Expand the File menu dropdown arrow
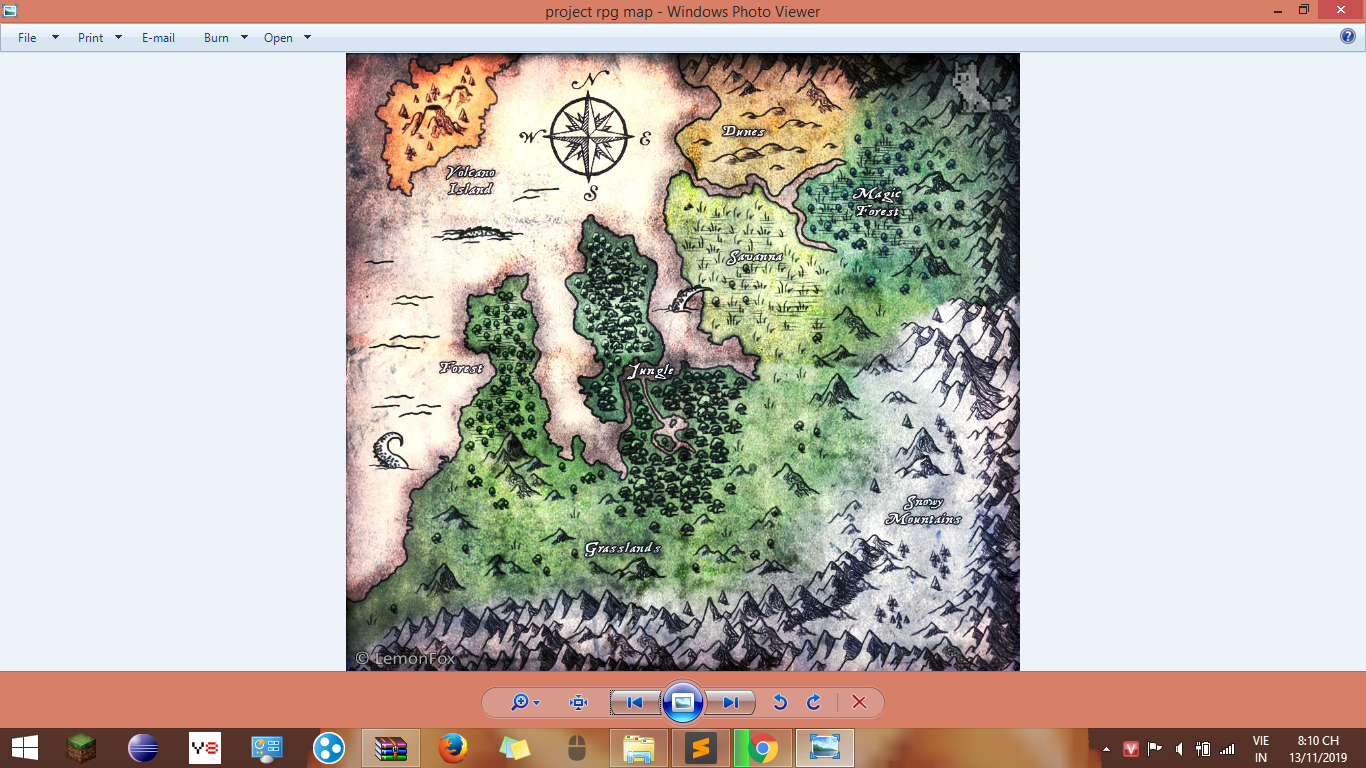Screen dimensions: 1366x768 coord(55,38)
